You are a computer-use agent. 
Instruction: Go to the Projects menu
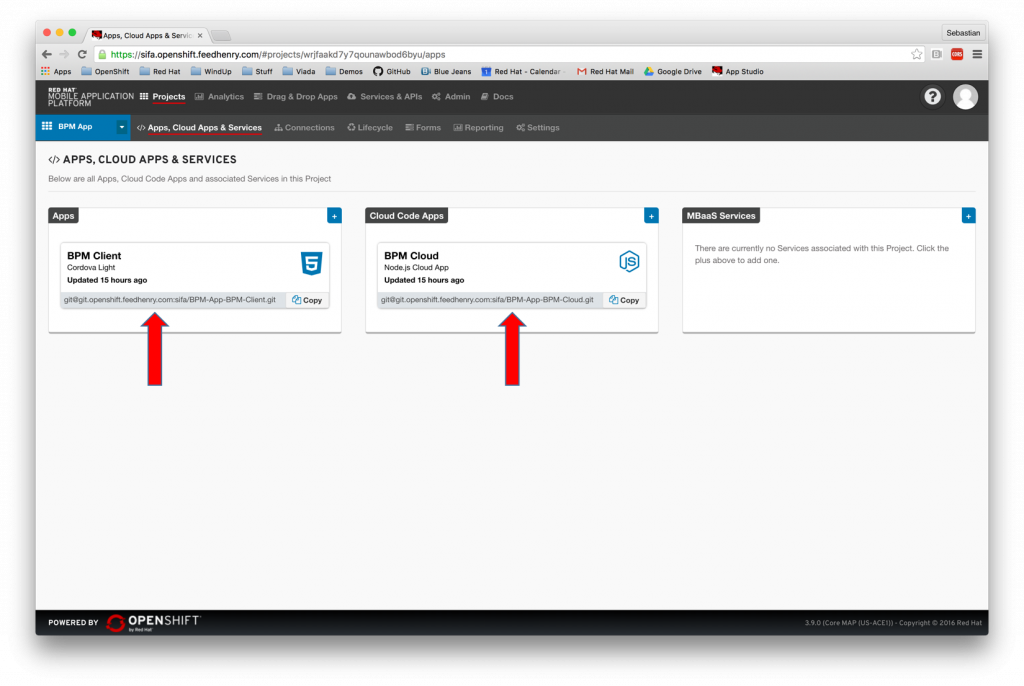click(x=163, y=97)
